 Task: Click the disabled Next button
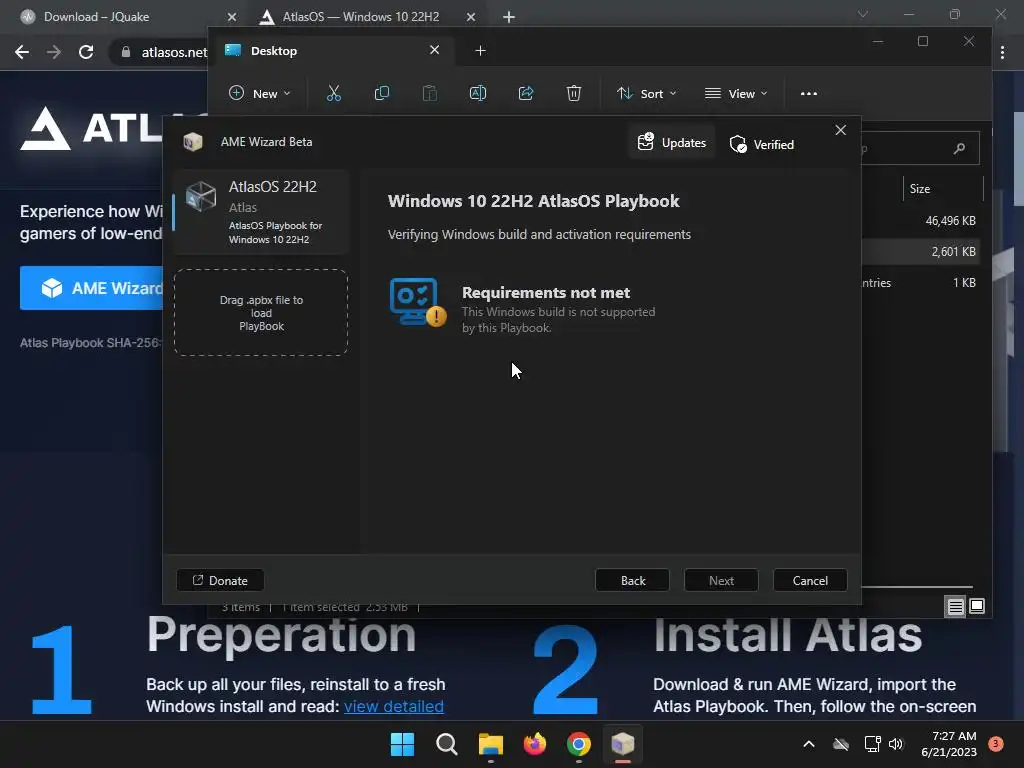click(x=721, y=580)
